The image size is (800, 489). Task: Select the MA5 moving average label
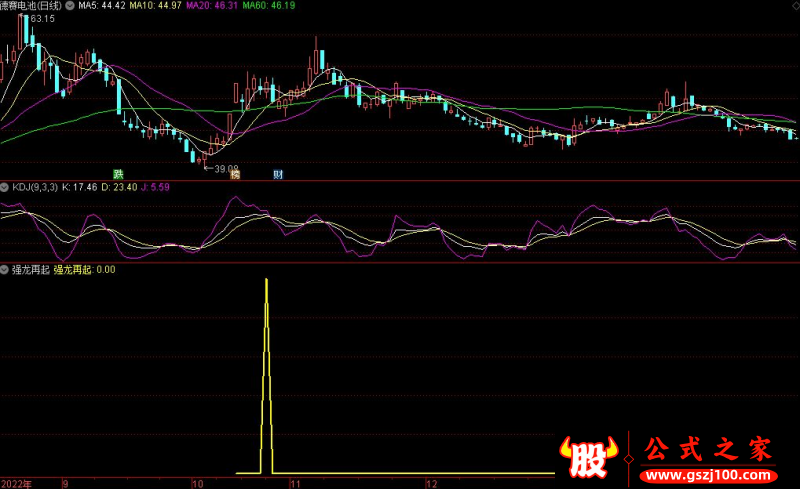tap(104, 6)
